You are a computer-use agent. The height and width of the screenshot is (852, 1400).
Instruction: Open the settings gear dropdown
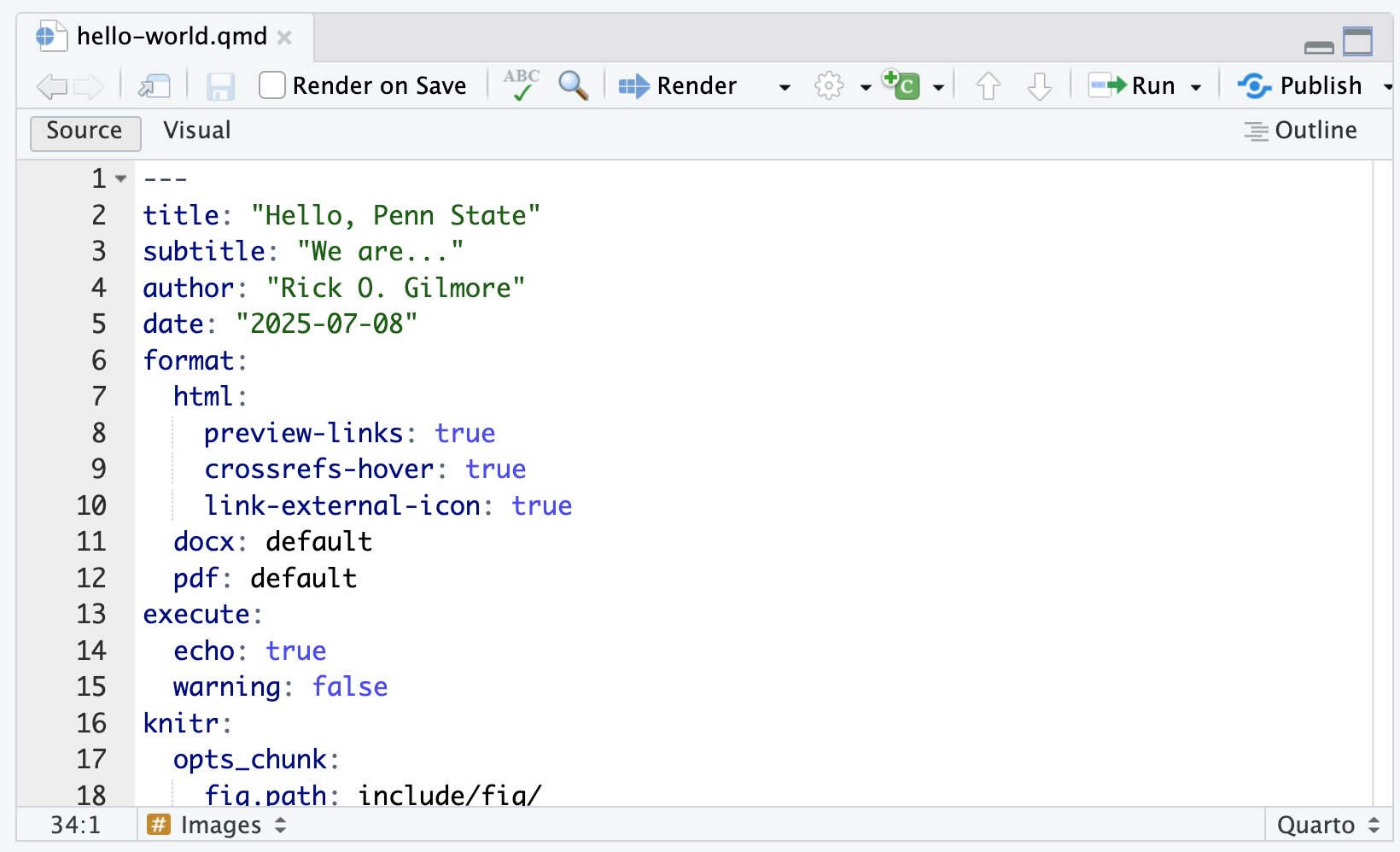pyautogui.click(x=829, y=86)
